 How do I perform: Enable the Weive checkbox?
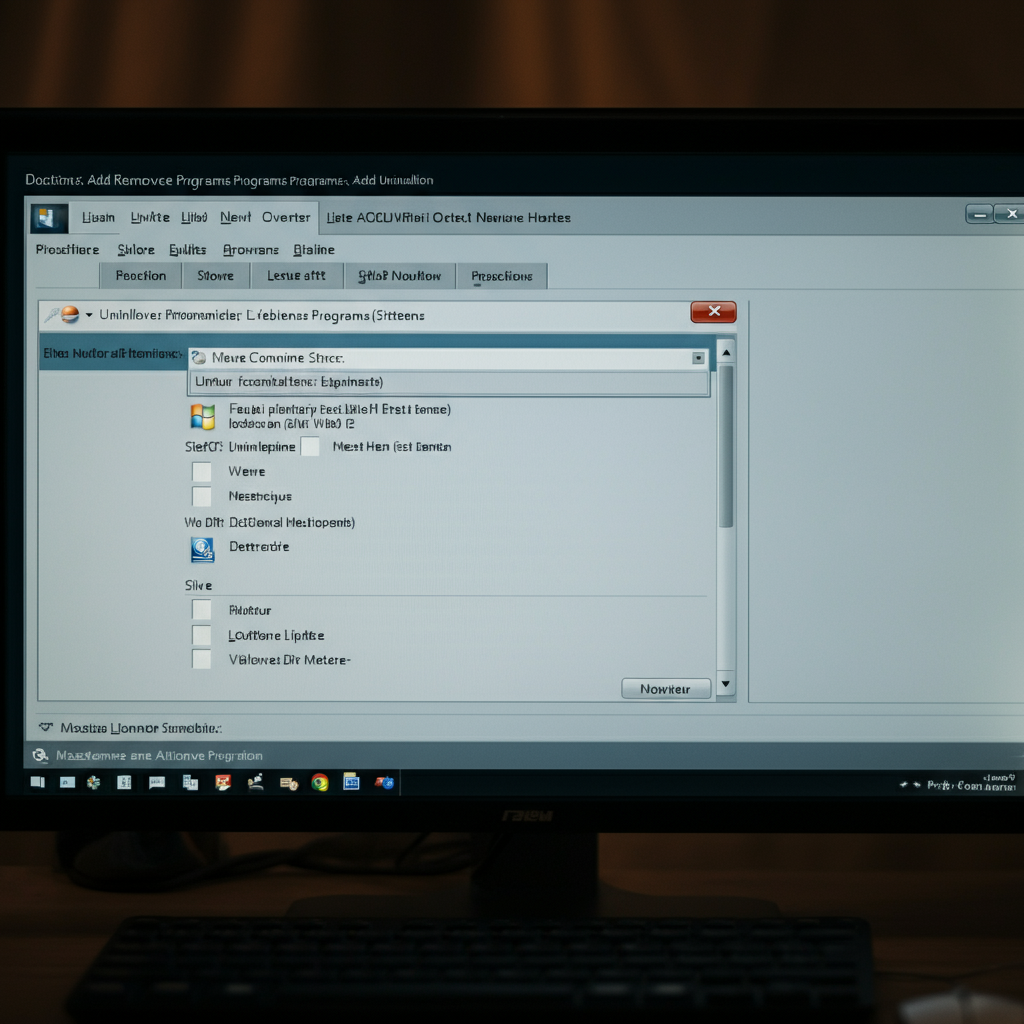pyautogui.click(x=202, y=471)
